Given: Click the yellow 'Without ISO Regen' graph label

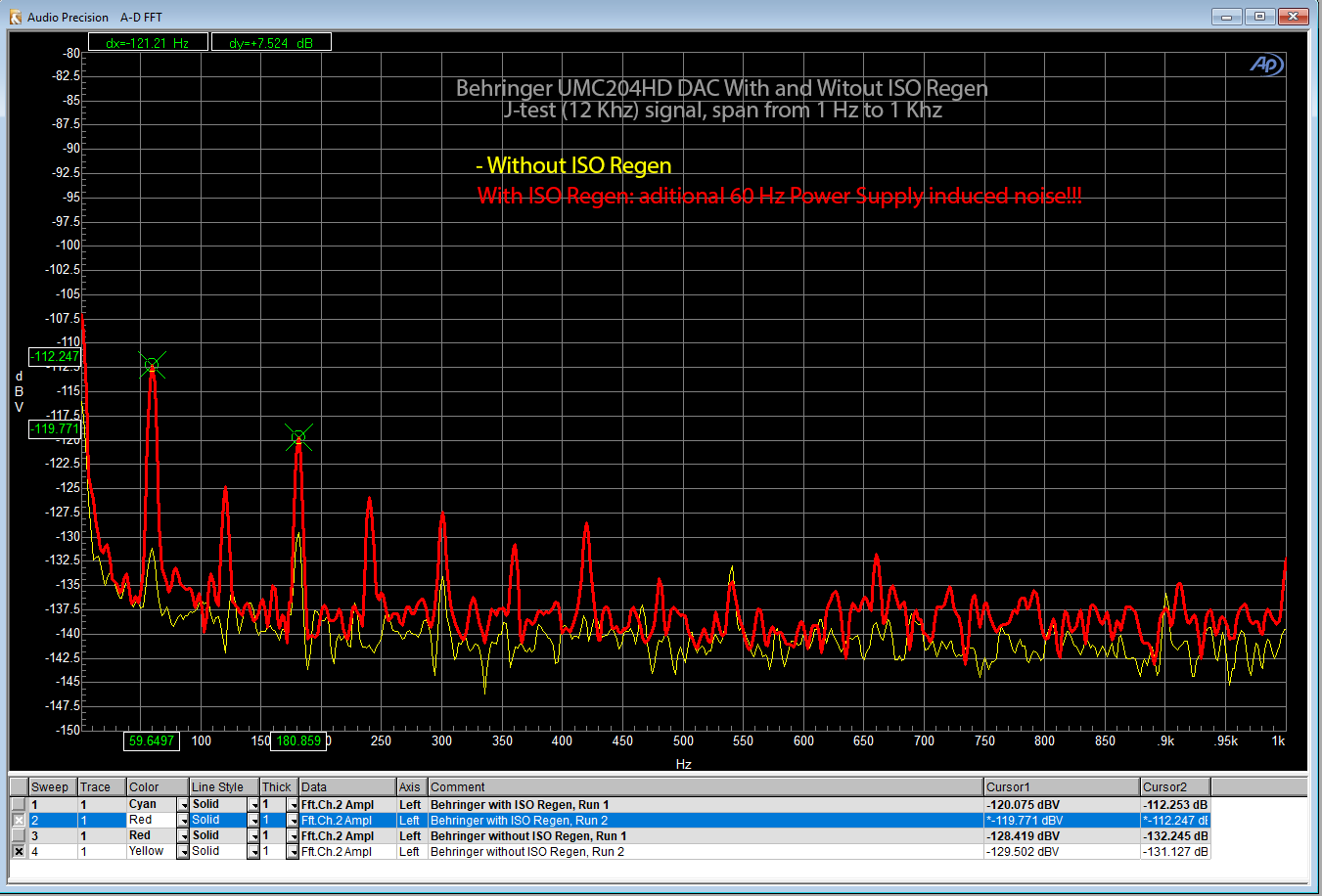Looking at the screenshot, I should pyautogui.click(x=573, y=165).
